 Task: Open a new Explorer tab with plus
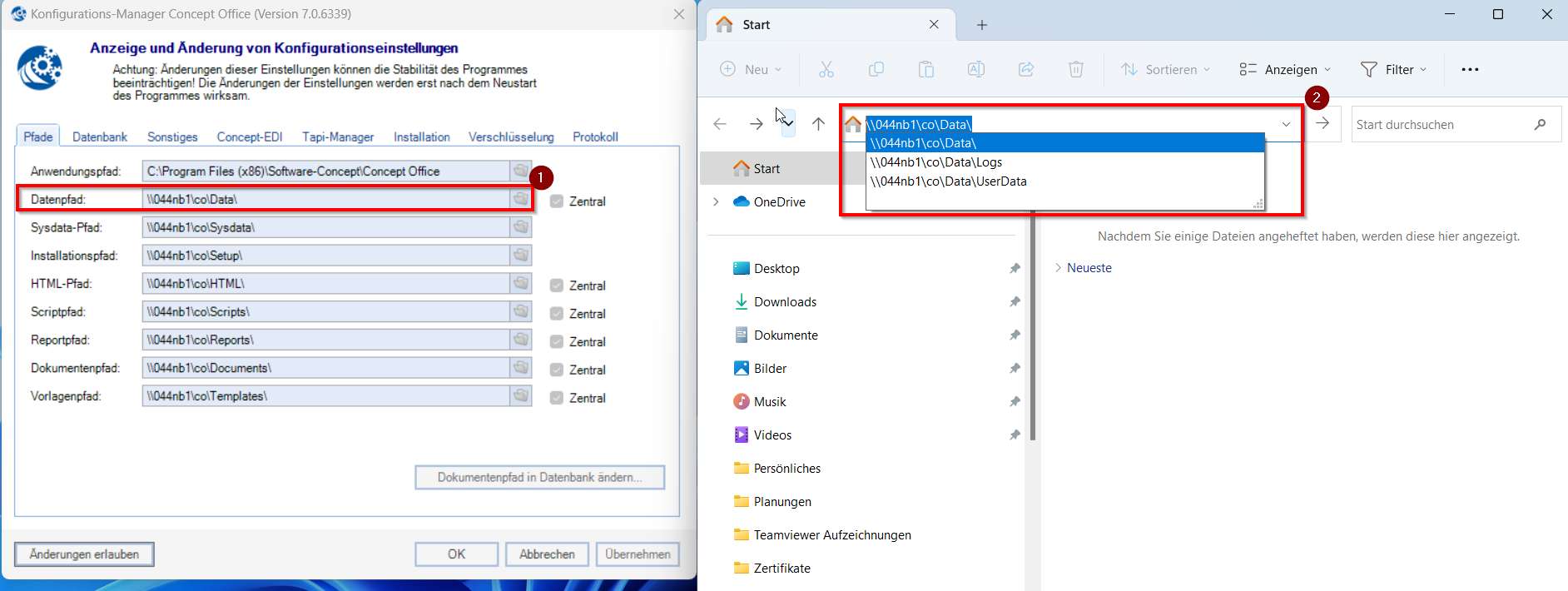982,25
